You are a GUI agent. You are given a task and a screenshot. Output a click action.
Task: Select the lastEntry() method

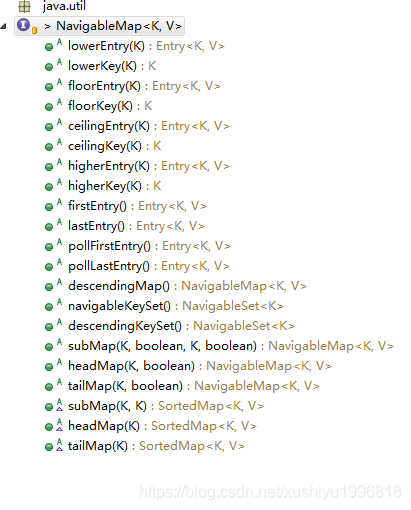136,226
